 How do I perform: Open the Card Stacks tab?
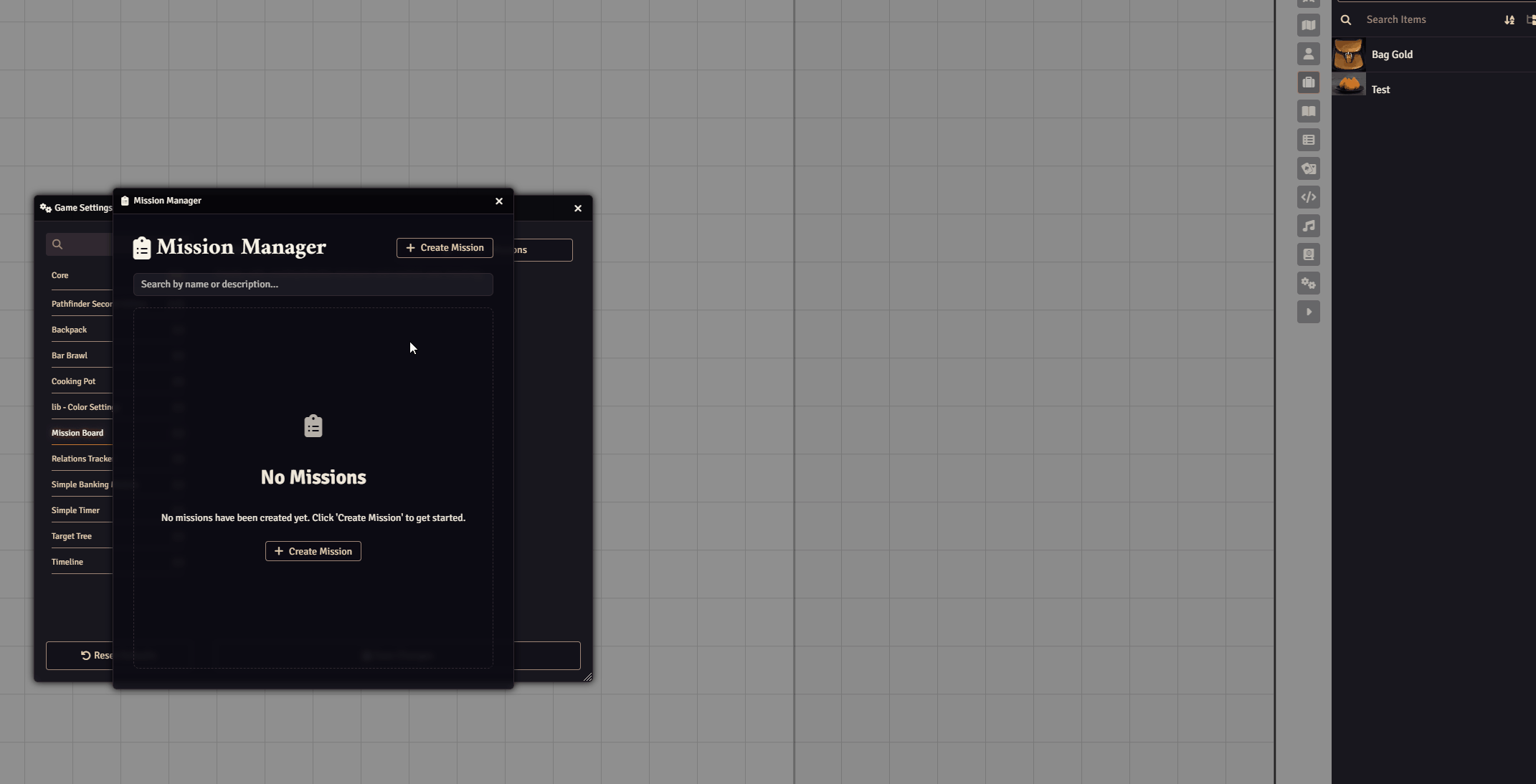[1308, 169]
